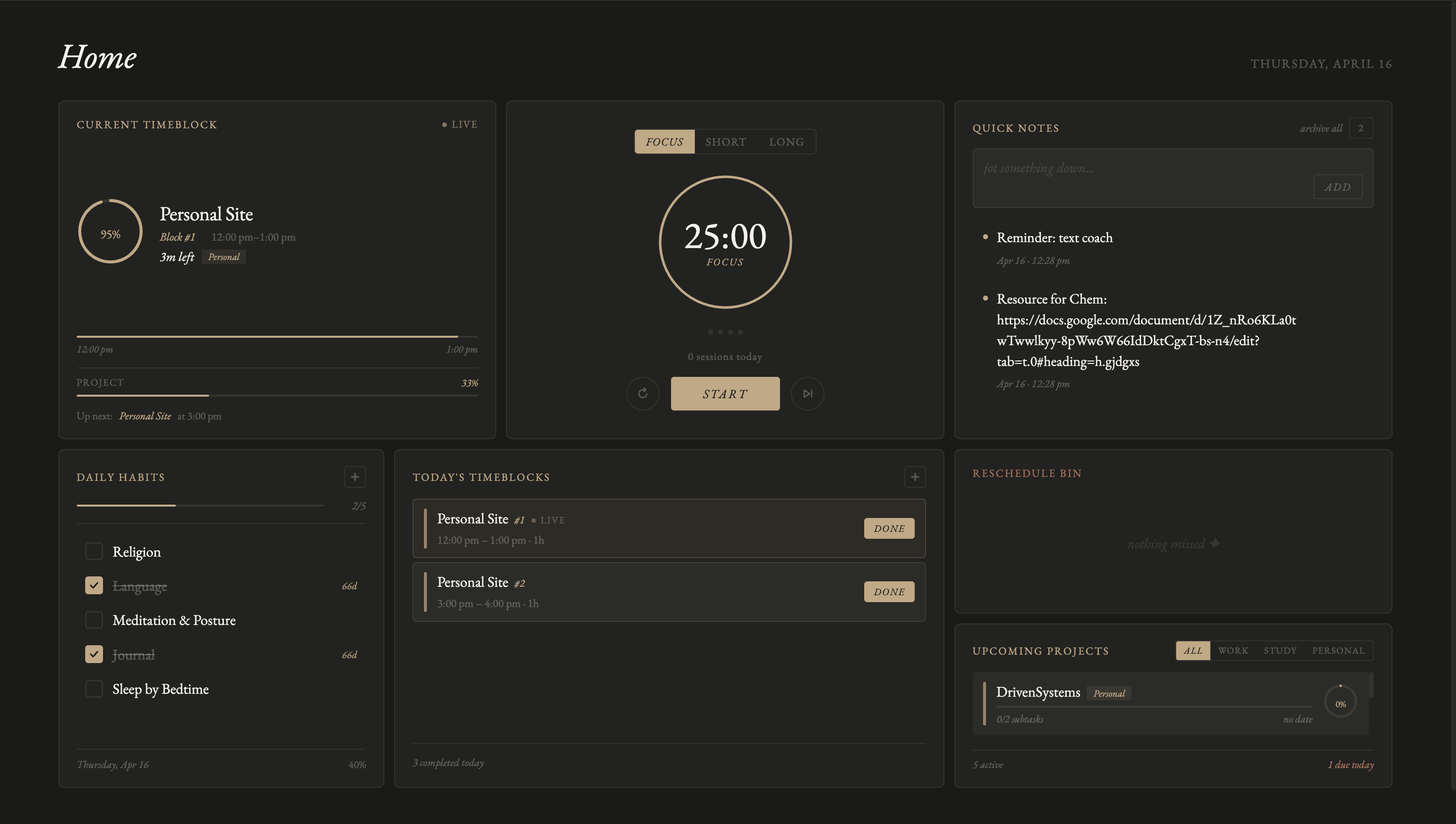Screen dimensions: 1456x824
Task: Uncheck the Journal habit
Action: click(x=94, y=654)
